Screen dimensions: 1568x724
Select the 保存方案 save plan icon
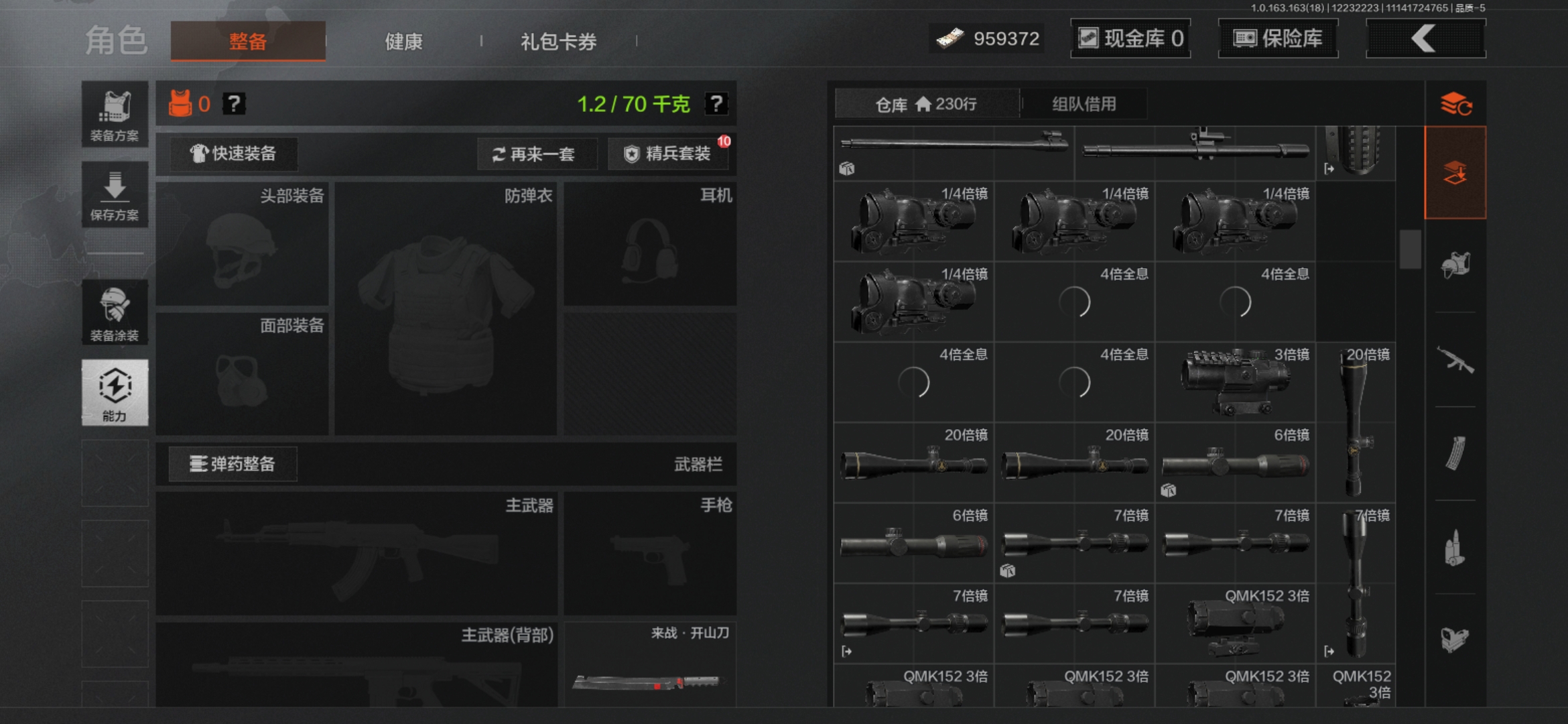[x=115, y=194]
